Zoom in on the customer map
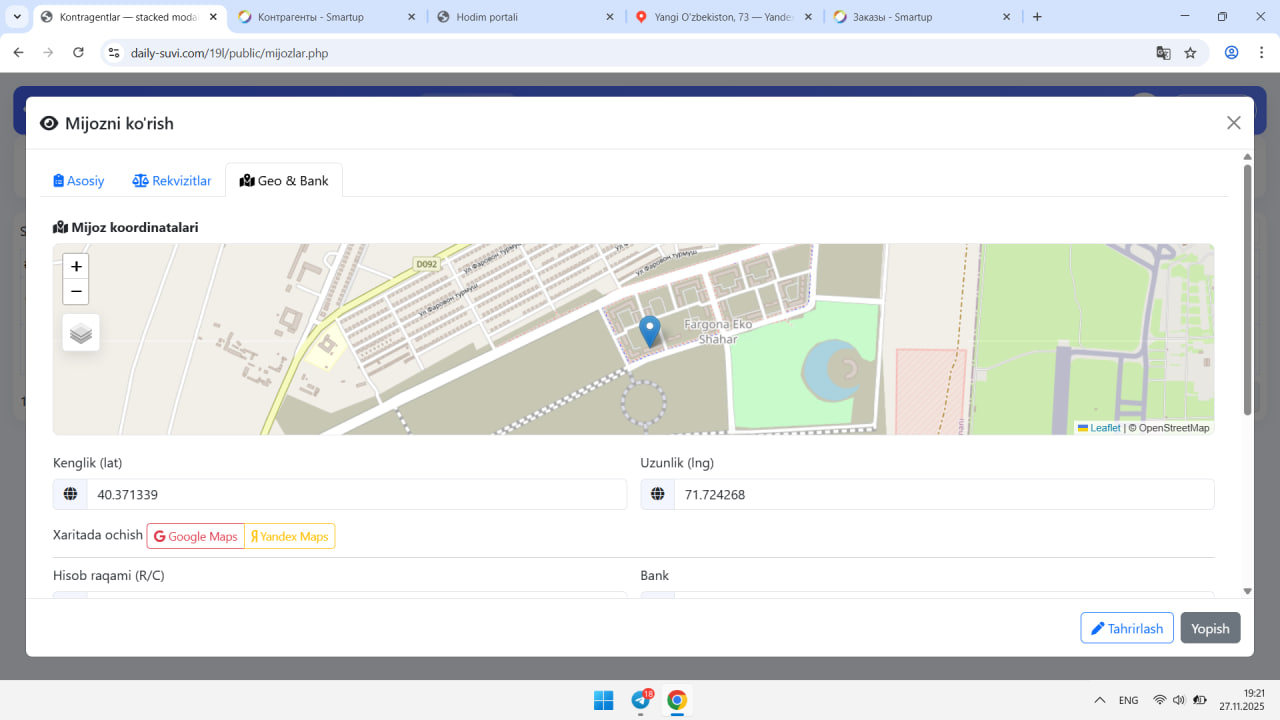The width and height of the screenshot is (1280, 720). pos(76,267)
